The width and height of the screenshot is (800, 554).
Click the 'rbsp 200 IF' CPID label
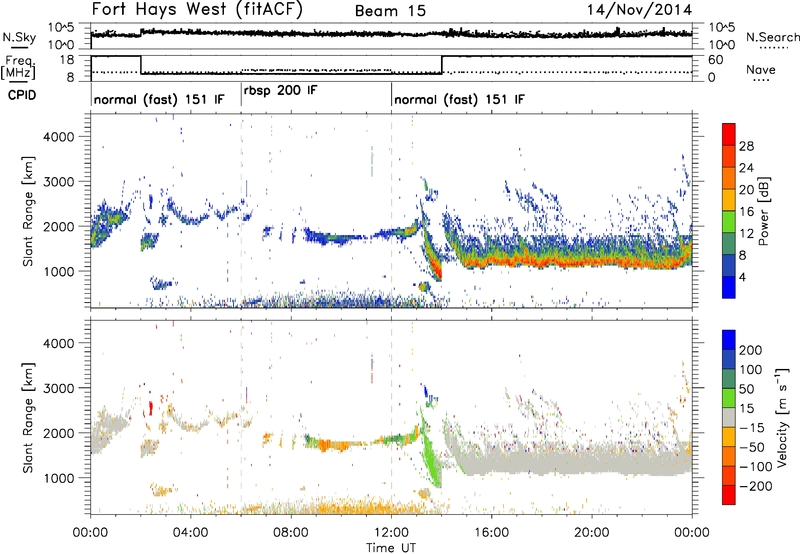click(x=281, y=91)
